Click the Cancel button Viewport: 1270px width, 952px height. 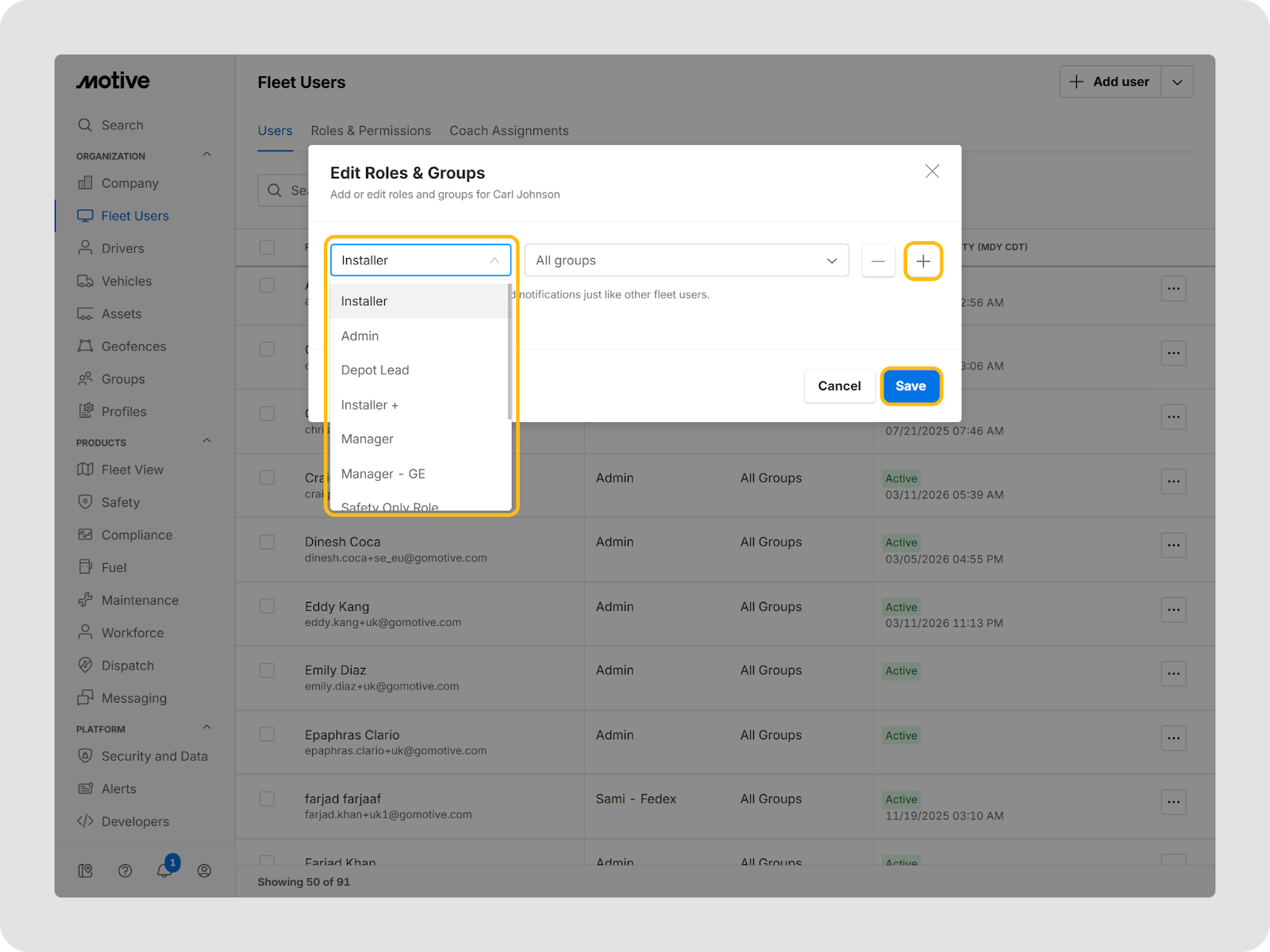tap(839, 386)
